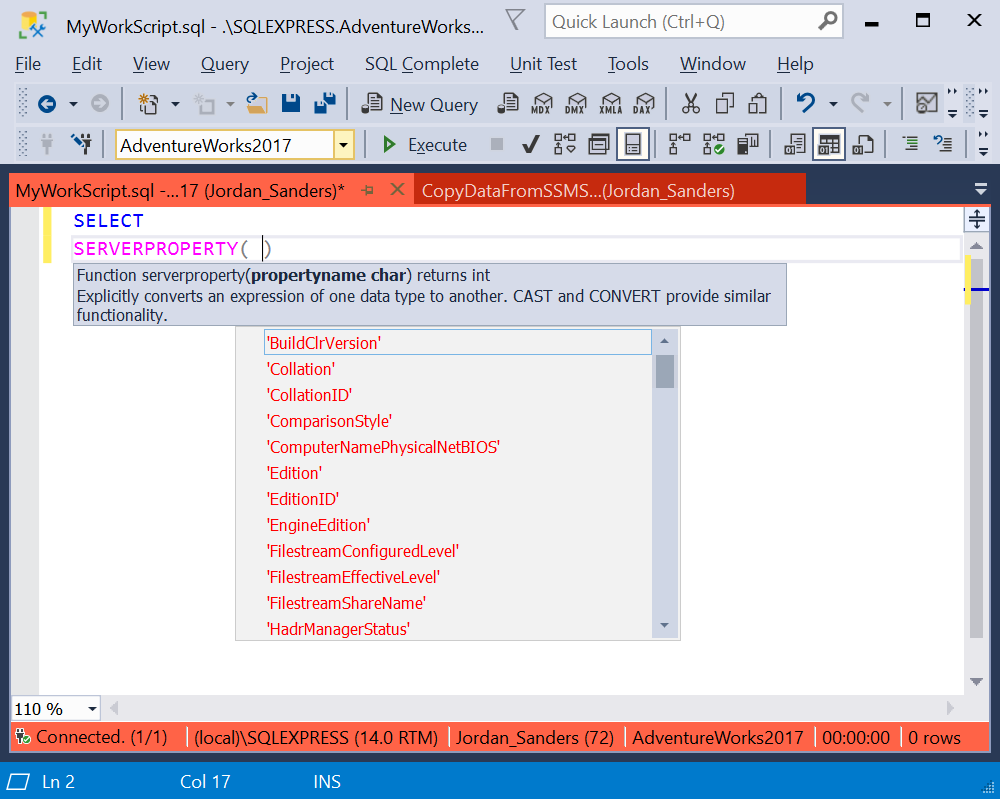1000x799 pixels.
Task: Expand SQL editor toolbar overflow options
Action: coord(983,144)
